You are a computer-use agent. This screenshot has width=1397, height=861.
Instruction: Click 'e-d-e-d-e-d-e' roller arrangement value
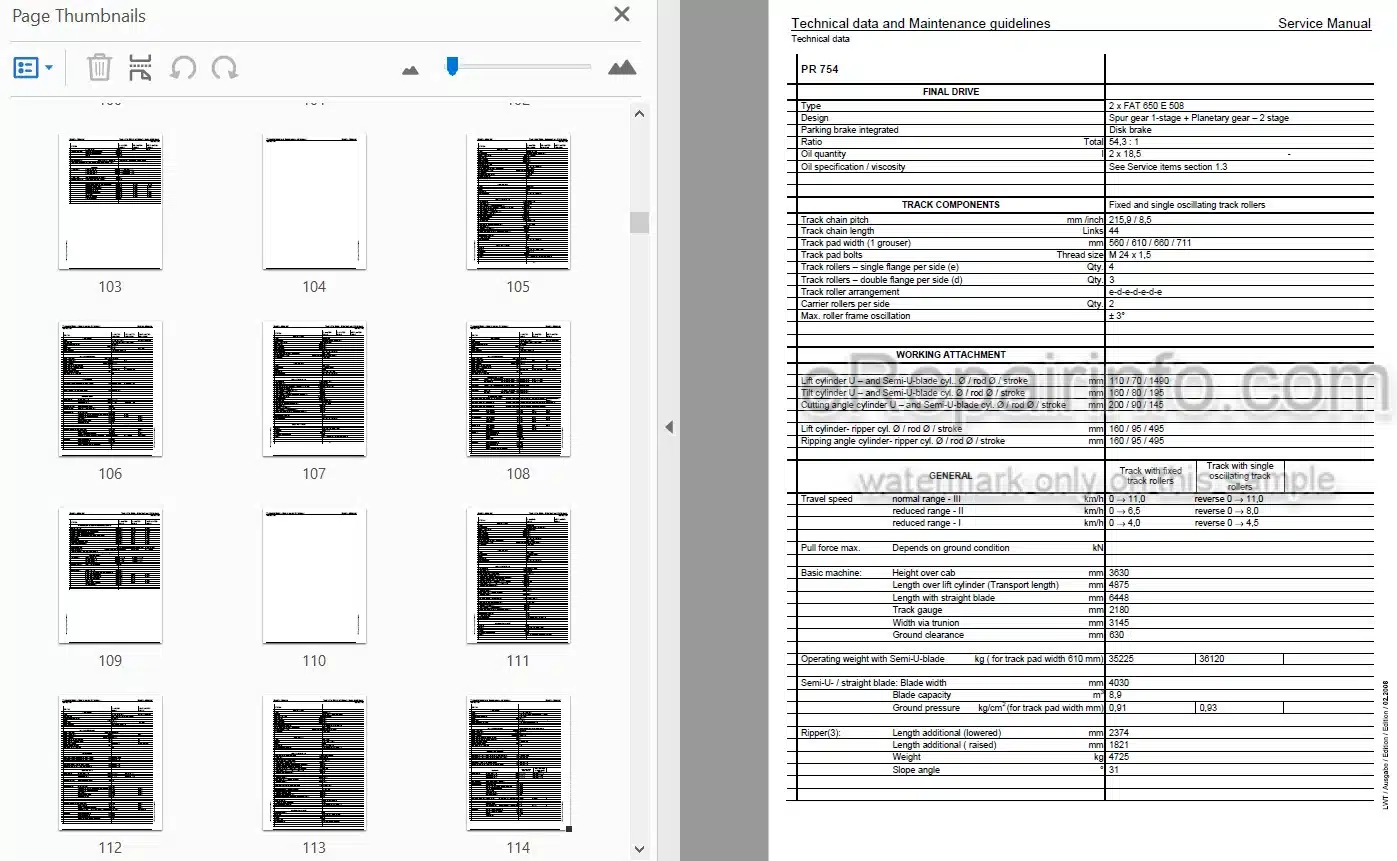(x=1135, y=292)
